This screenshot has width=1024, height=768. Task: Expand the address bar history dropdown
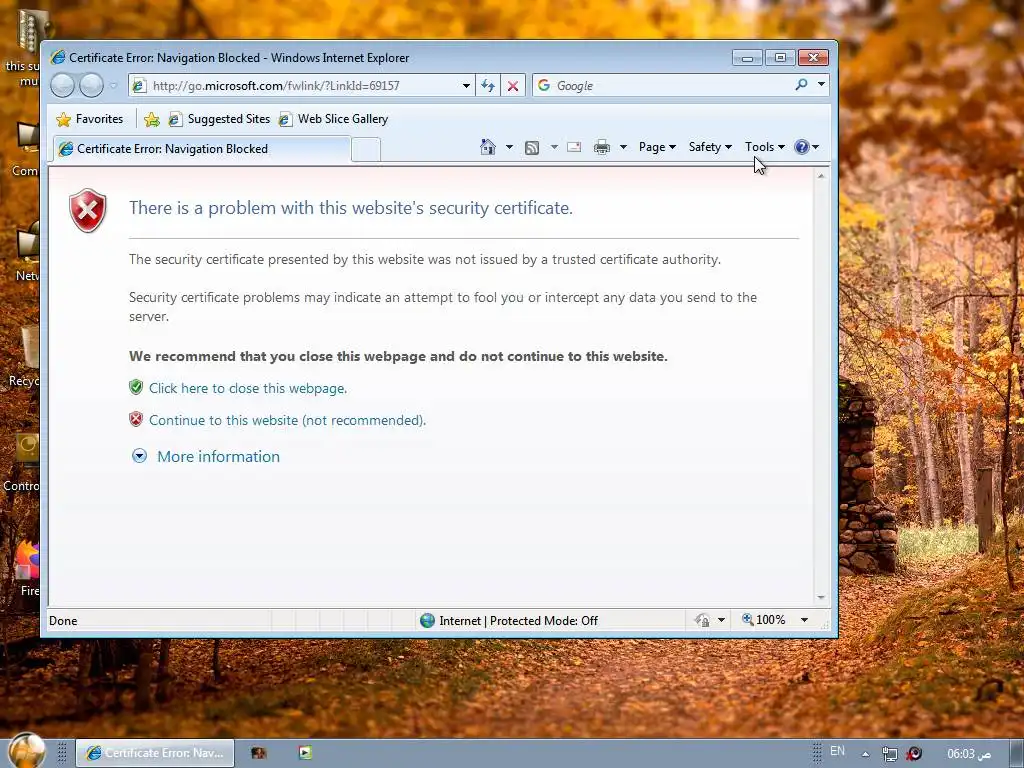[x=466, y=86]
